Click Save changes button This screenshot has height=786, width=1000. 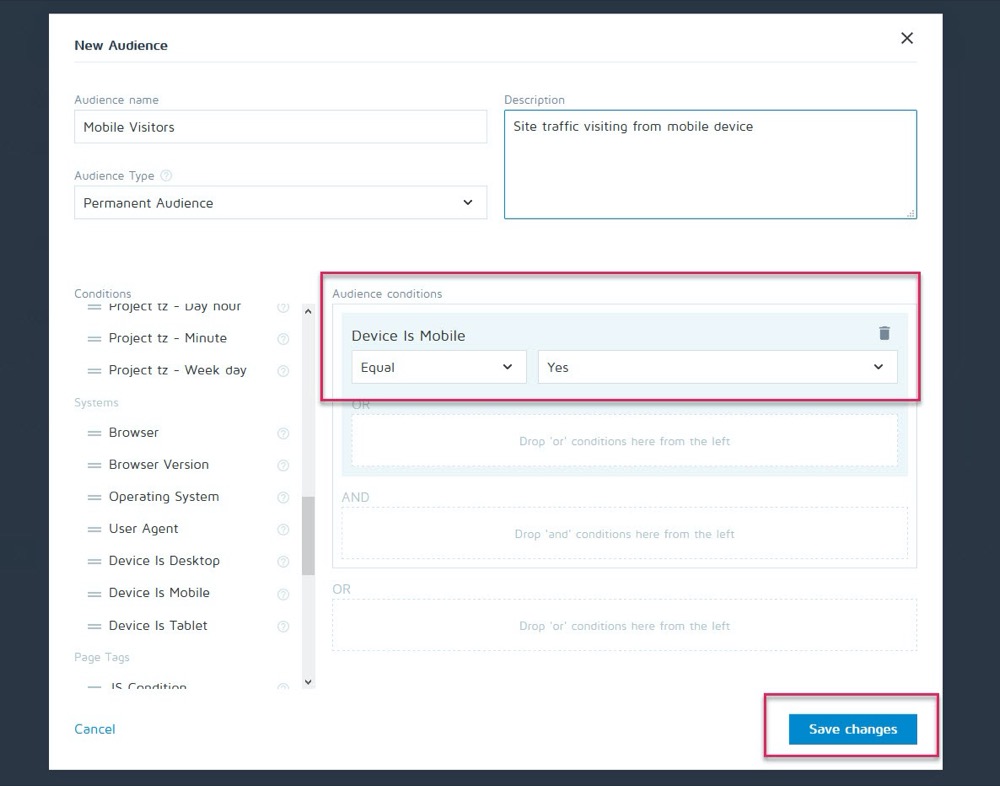(852, 729)
